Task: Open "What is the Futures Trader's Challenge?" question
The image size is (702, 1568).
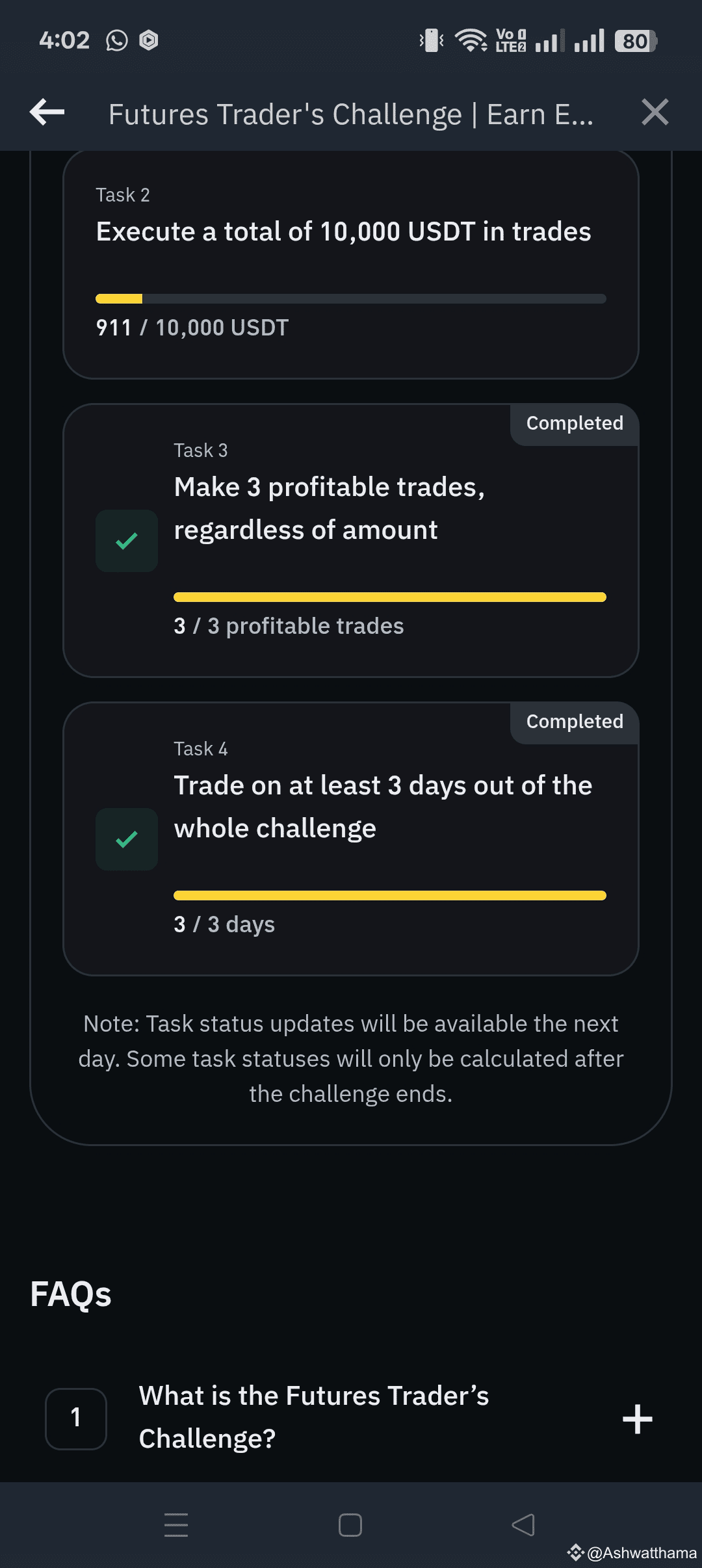Action: pyautogui.click(x=314, y=1417)
